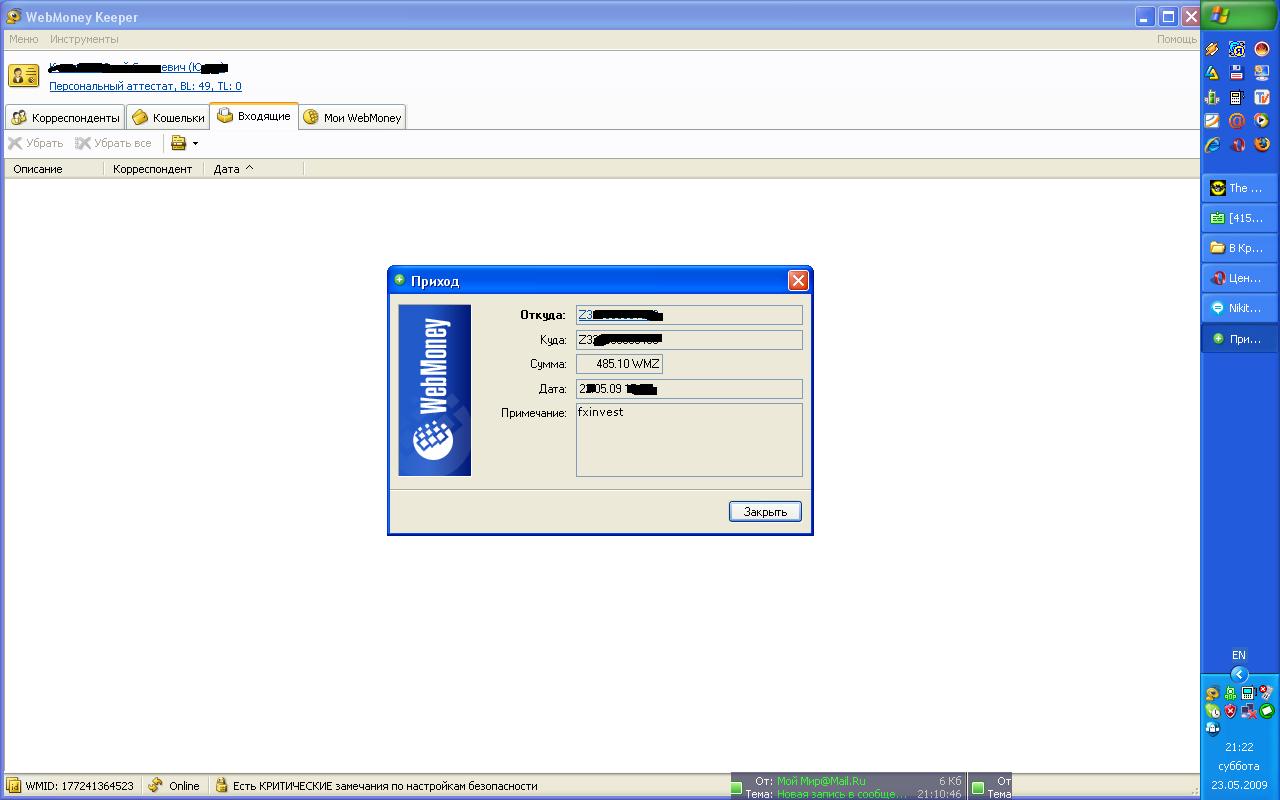This screenshot has width=1280, height=800.
Task: Launch Firefox from the quick launch
Action: [1262, 145]
